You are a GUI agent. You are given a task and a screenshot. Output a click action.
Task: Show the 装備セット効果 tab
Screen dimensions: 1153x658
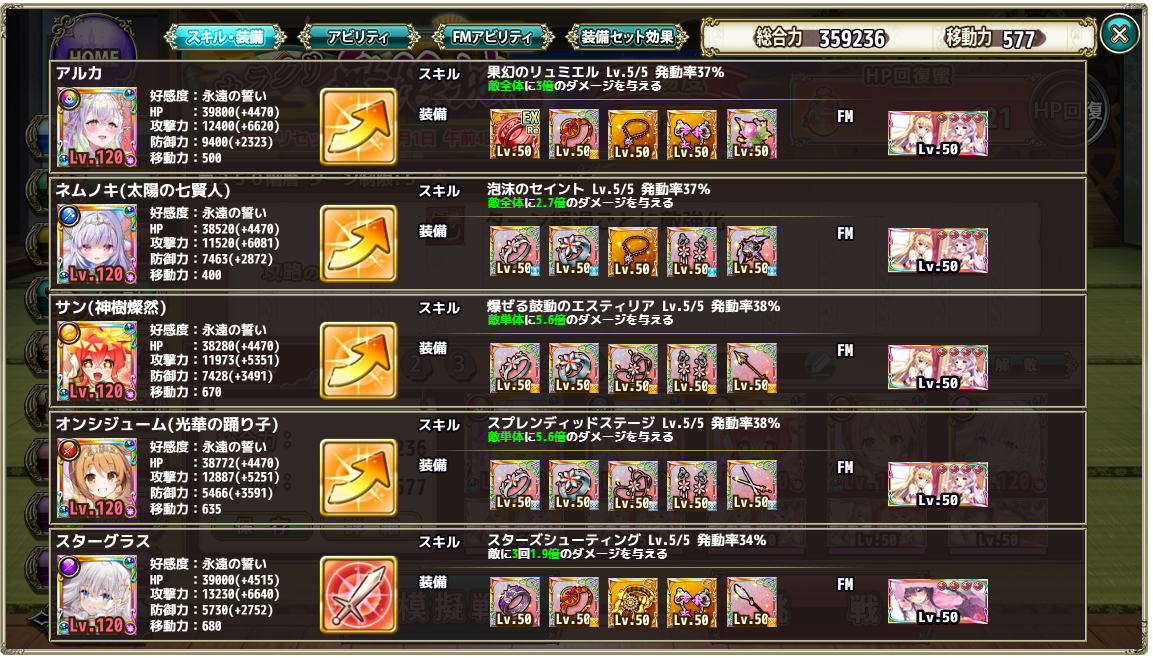point(627,37)
